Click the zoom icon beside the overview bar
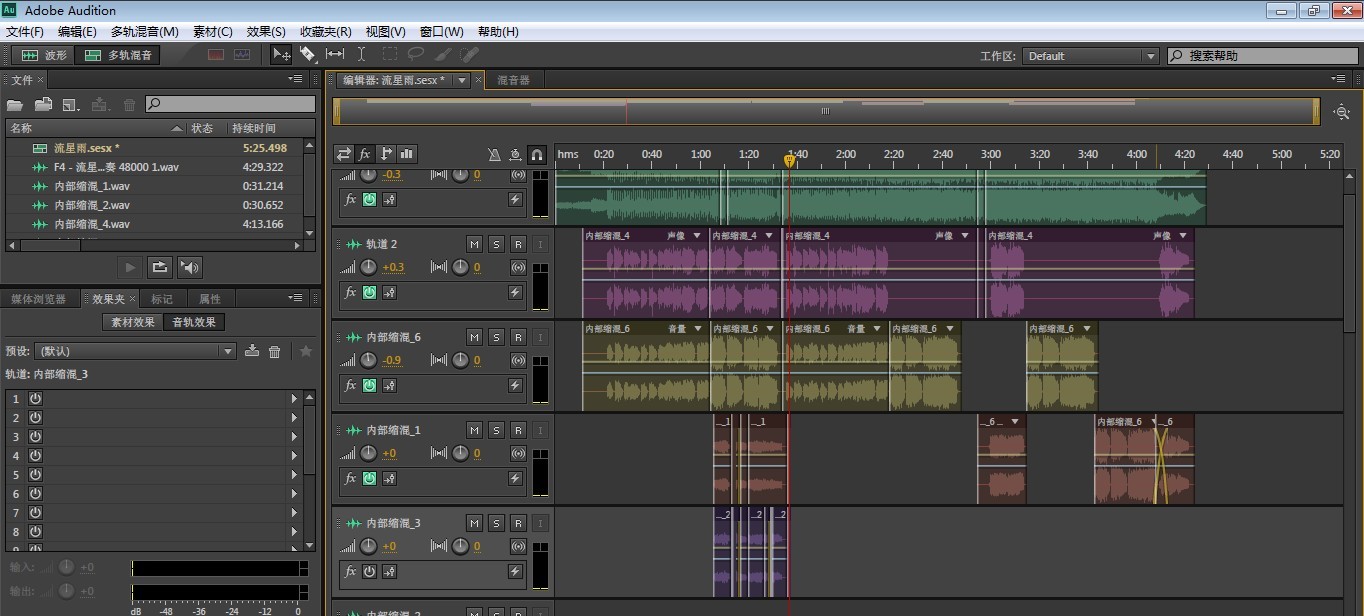1364x616 pixels. [1341, 112]
